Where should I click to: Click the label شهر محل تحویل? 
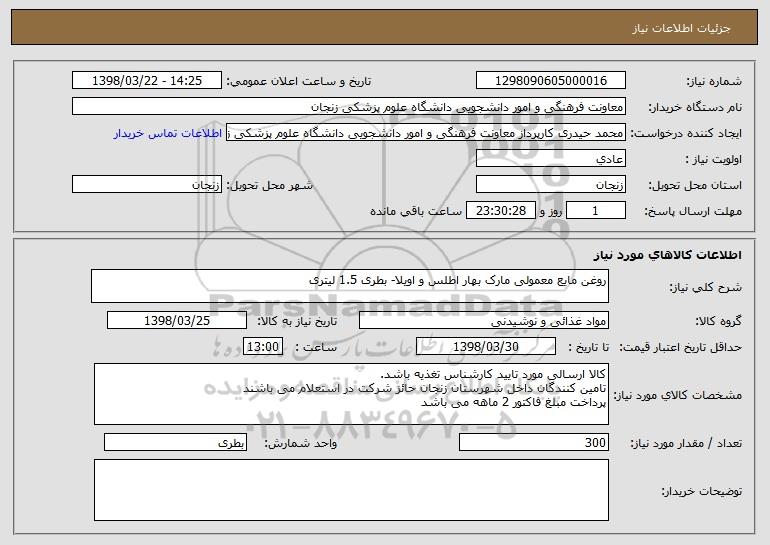click(x=269, y=185)
